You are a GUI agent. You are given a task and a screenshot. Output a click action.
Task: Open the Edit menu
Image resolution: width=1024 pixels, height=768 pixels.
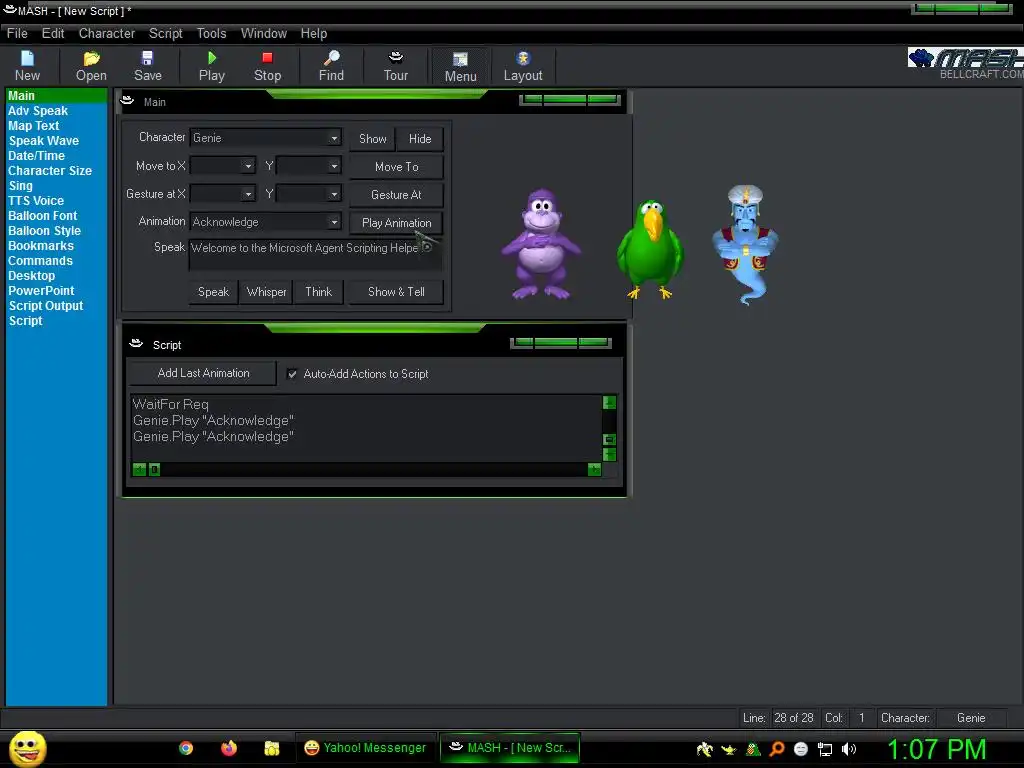(x=53, y=33)
